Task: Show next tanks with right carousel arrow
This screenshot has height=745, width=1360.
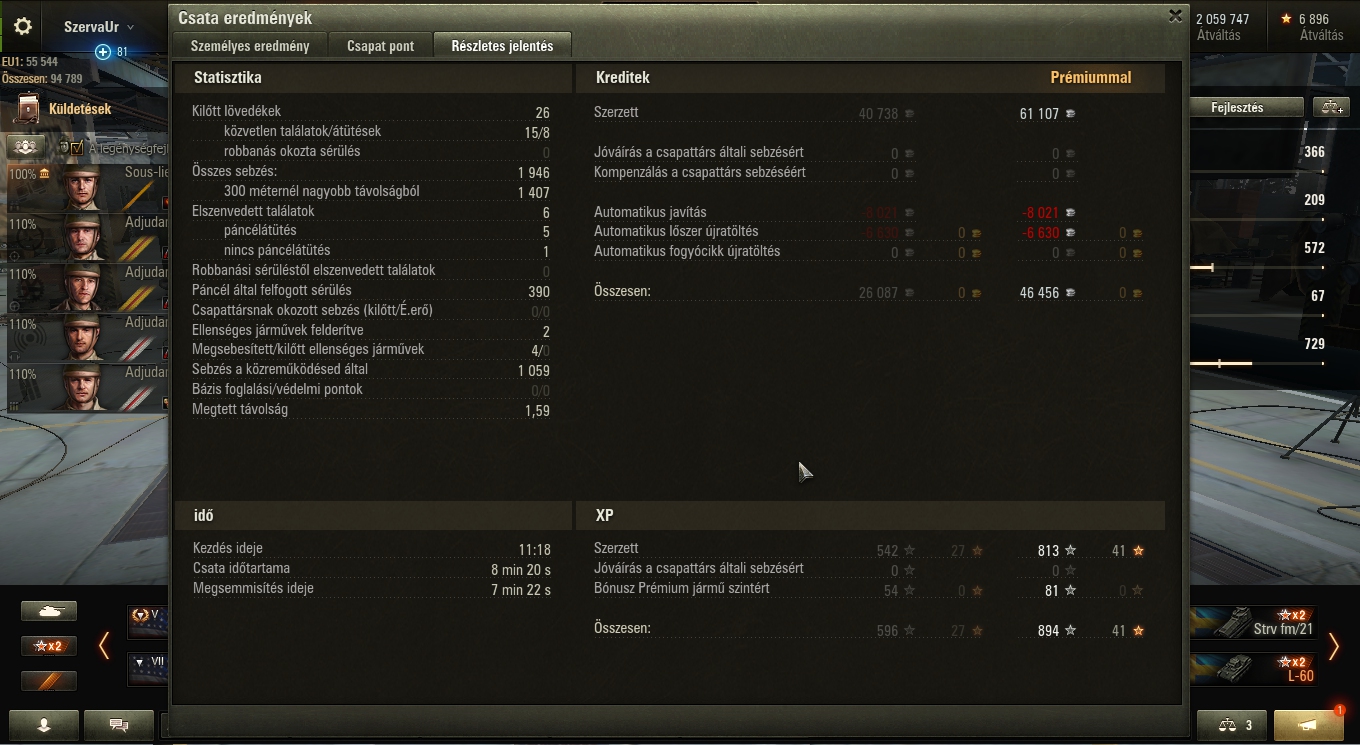Action: [1334, 646]
